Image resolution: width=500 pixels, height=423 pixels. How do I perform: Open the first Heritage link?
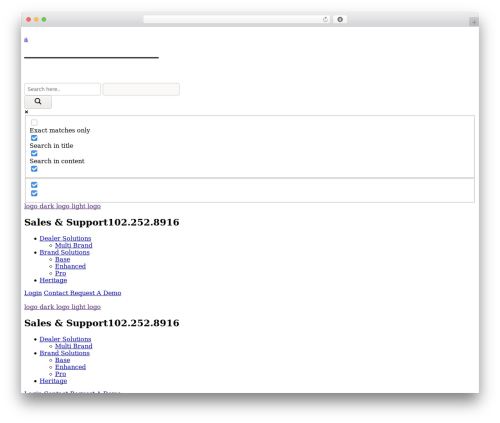point(53,280)
